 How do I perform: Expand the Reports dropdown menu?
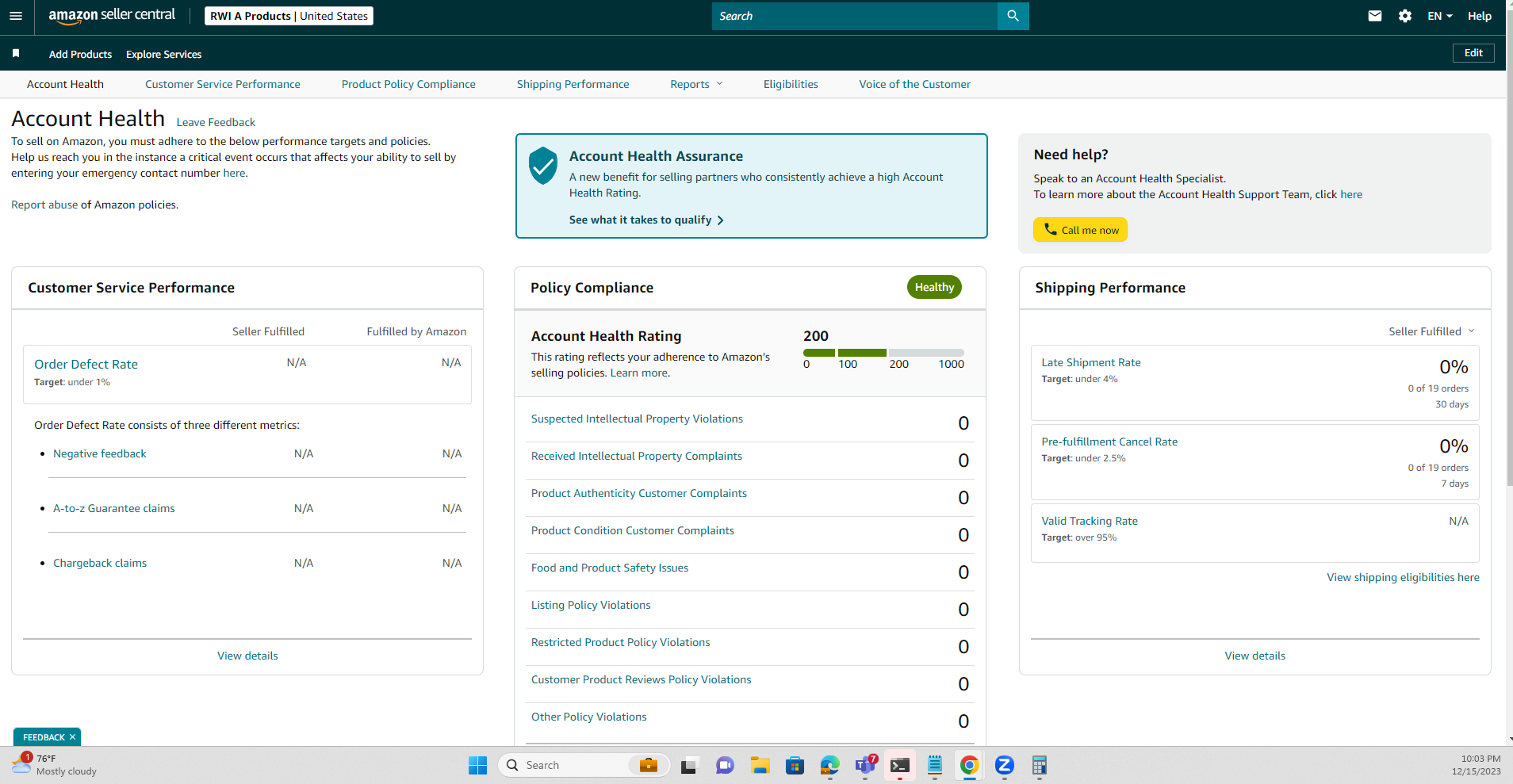click(696, 84)
